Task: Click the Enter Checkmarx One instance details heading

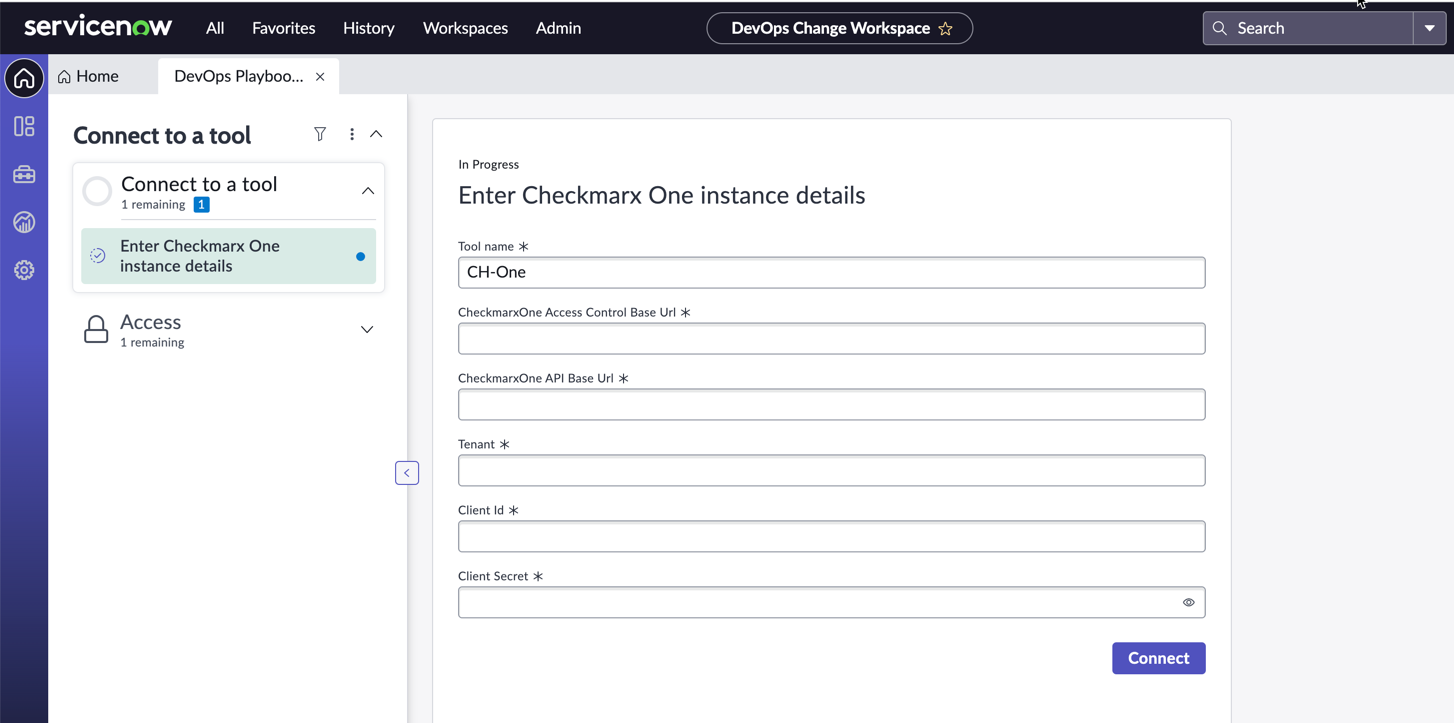Action: tap(661, 195)
